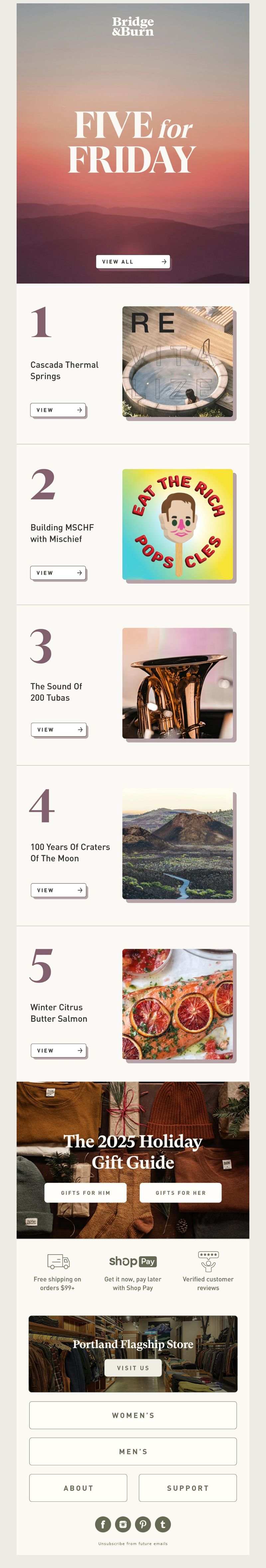This screenshot has width=266, height=1568.
Task: Go to the MEN'S section
Action: pyautogui.click(x=133, y=1452)
